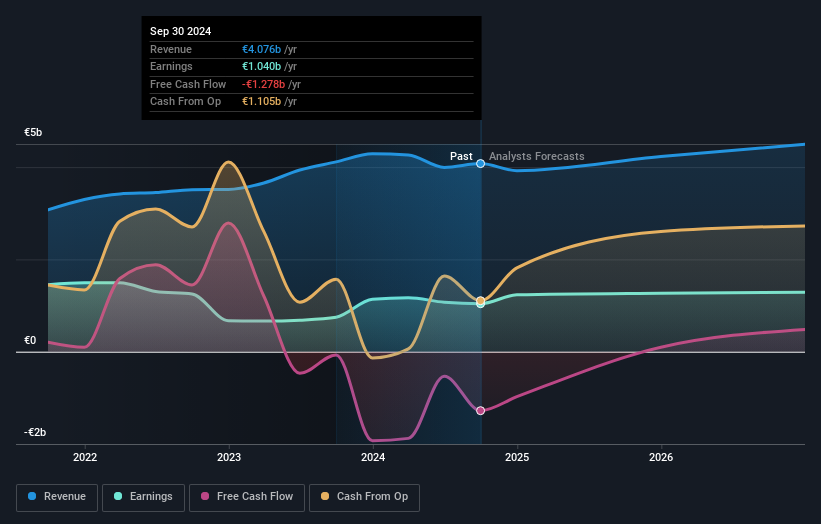Click the 2022 x-axis label
Viewport: 821px width, 524px height.
(x=85, y=457)
